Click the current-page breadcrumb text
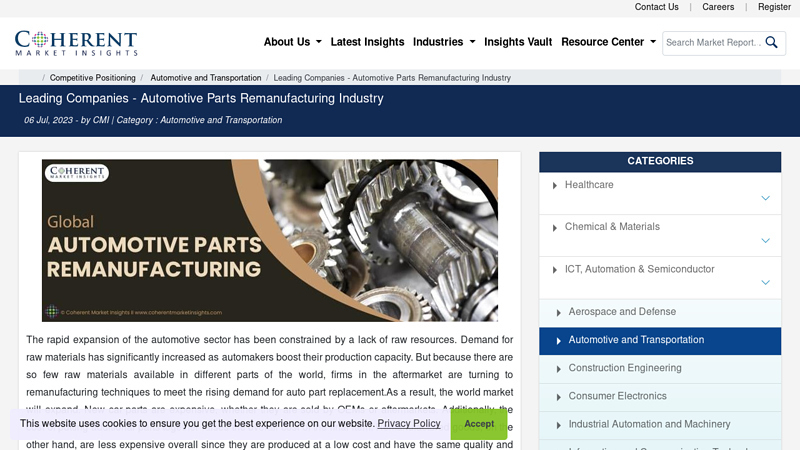800x450 pixels. (x=392, y=78)
